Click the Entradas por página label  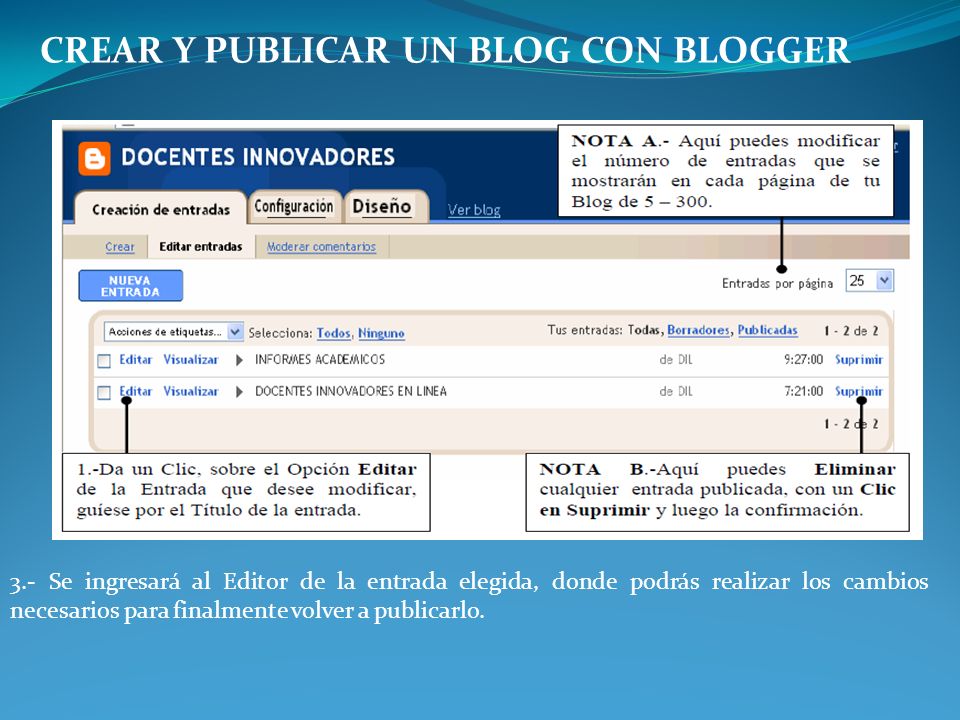[778, 283]
